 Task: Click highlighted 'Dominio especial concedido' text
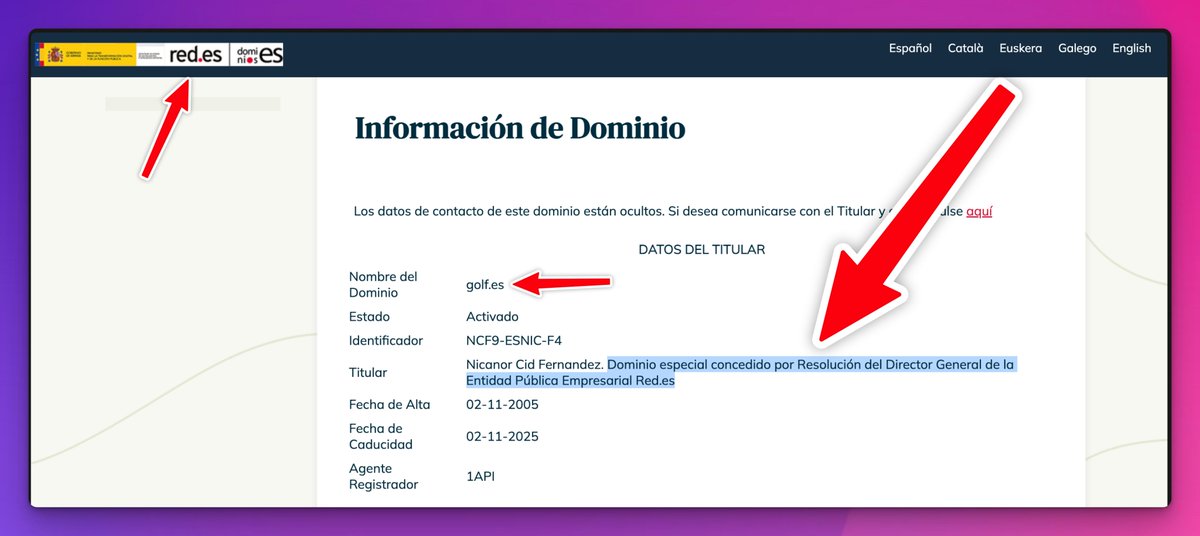click(x=740, y=373)
